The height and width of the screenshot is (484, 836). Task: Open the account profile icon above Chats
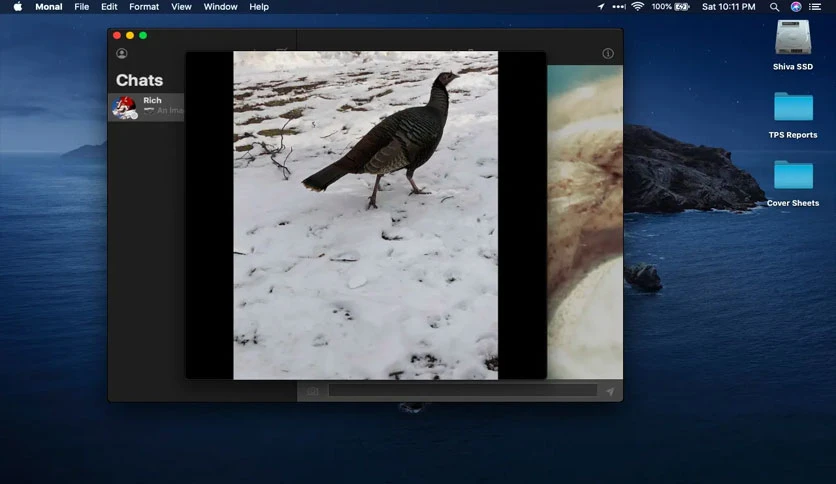point(122,53)
